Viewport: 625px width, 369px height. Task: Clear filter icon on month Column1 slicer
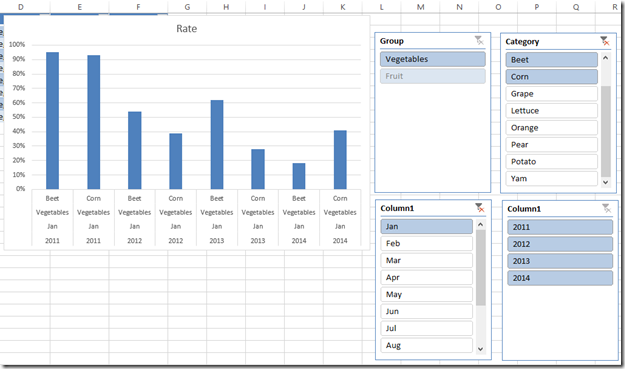(x=480, y=208)
